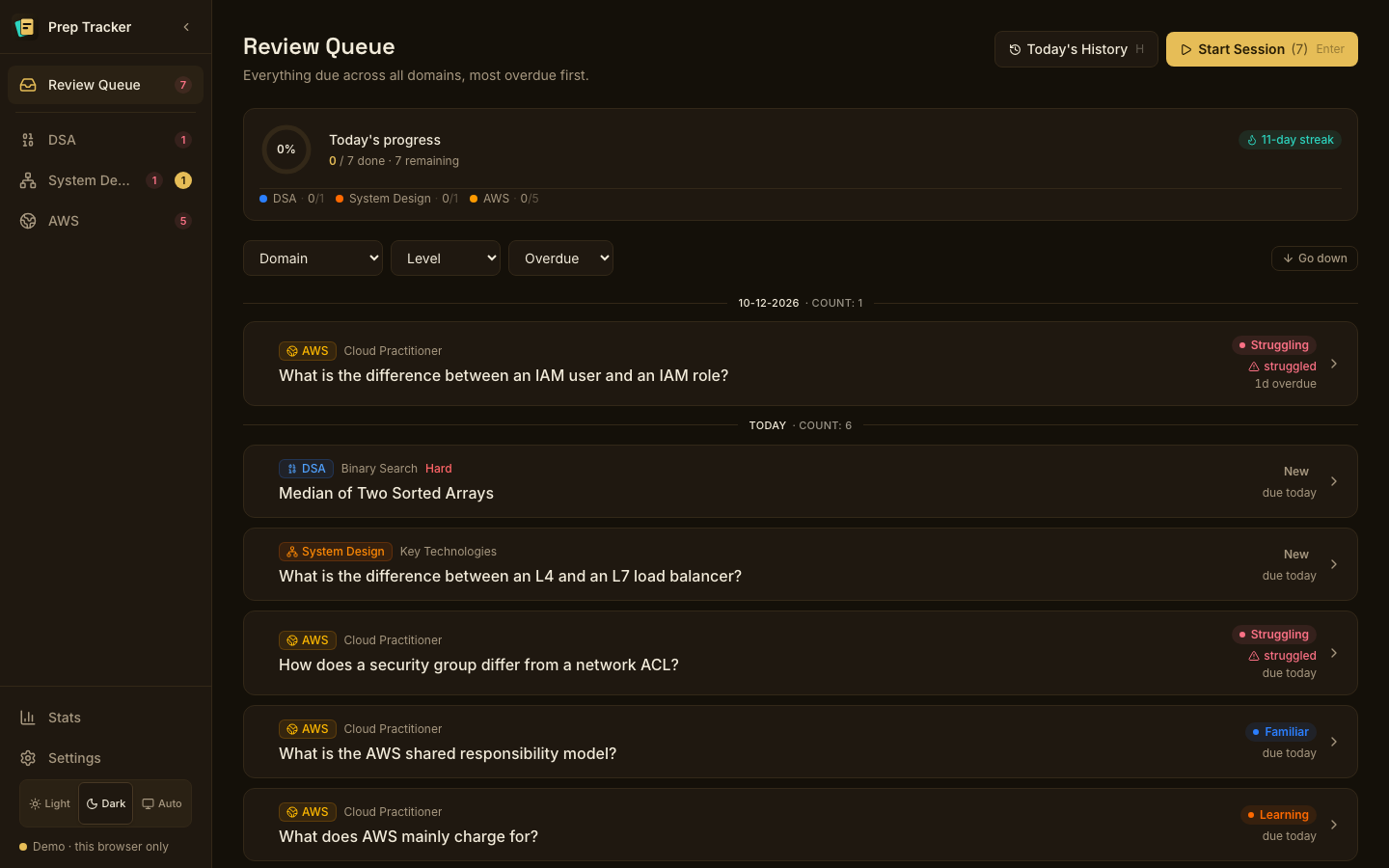The height and width of the screenshot is (868, 1389).
Task: Set the theme to Auto
Action: click(162, 803)
